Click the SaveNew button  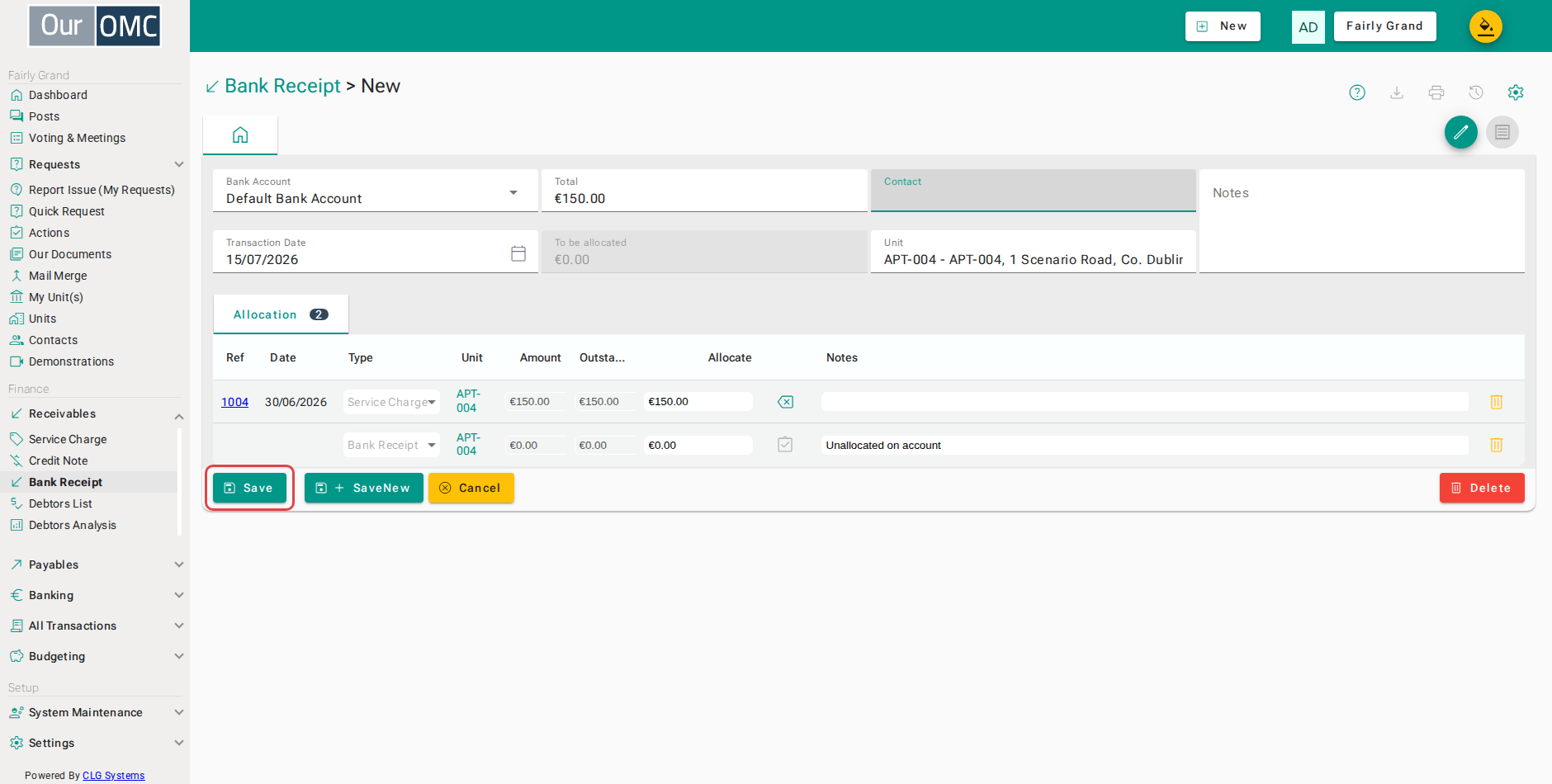pyautogui.click(x=364, y=488)
